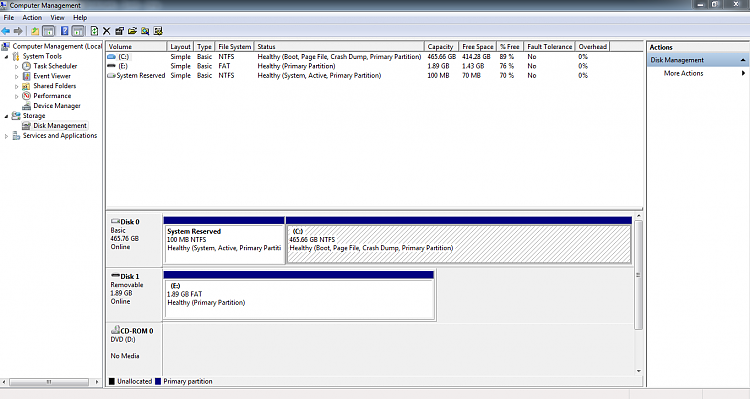The width and height of the screenshot is (750, 399).
Task: Sort by Capacity column header
Action: coord(441,46)
